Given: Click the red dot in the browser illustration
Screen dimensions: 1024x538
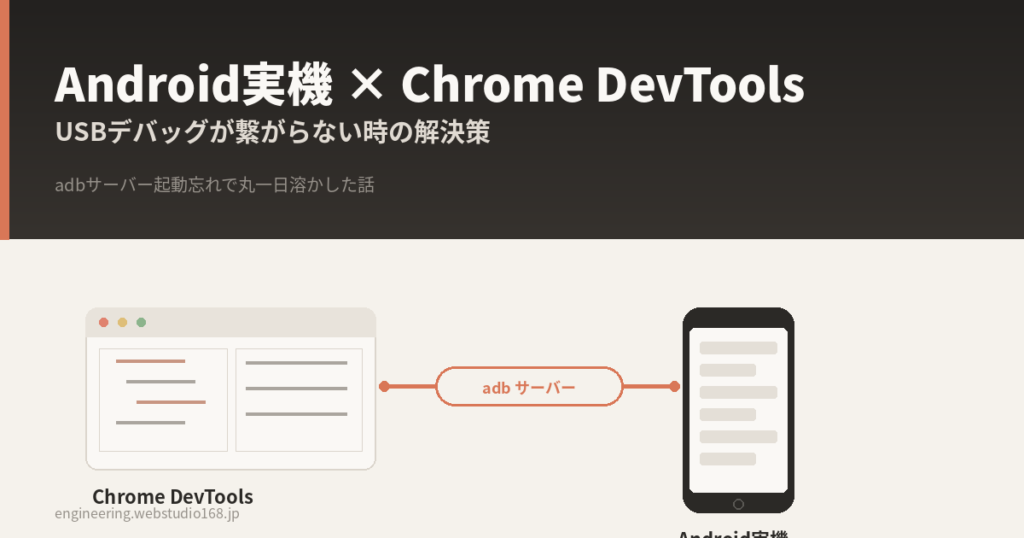Looking at the screenshot, I should (103, 323).
